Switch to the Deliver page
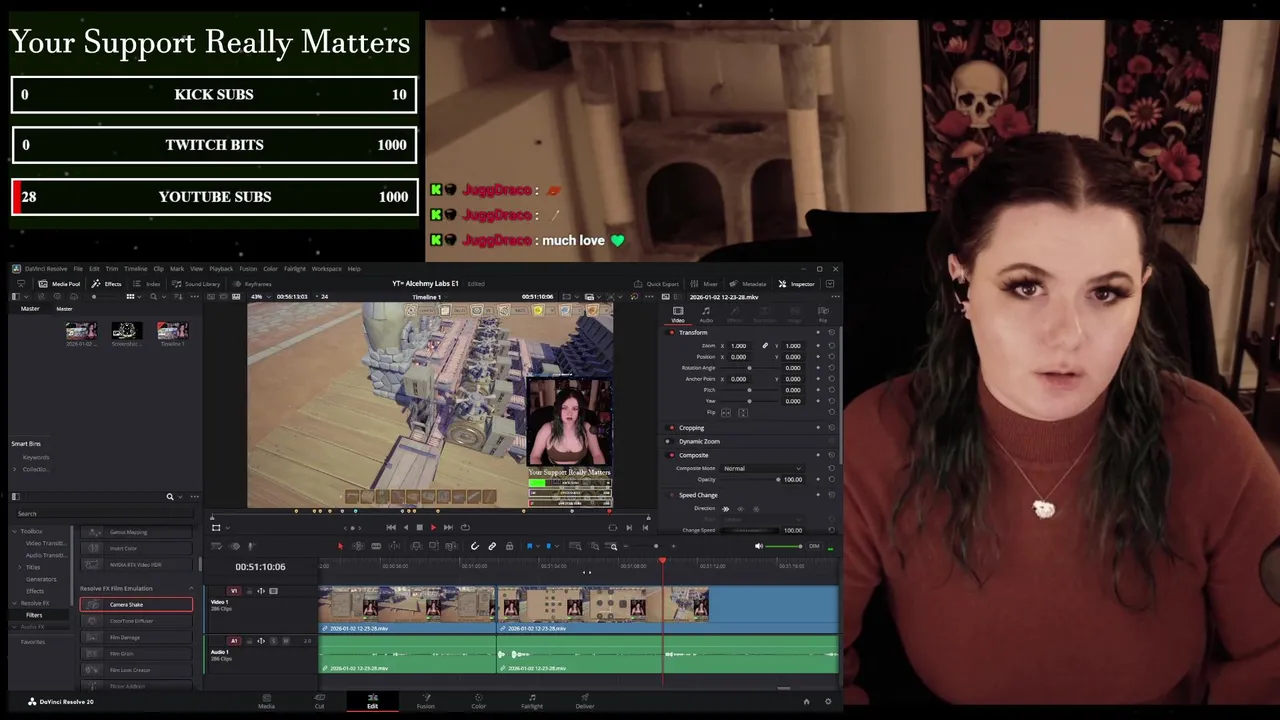Image resolution: width=1280 pixels, height=720 pixels. coord(585,701)
